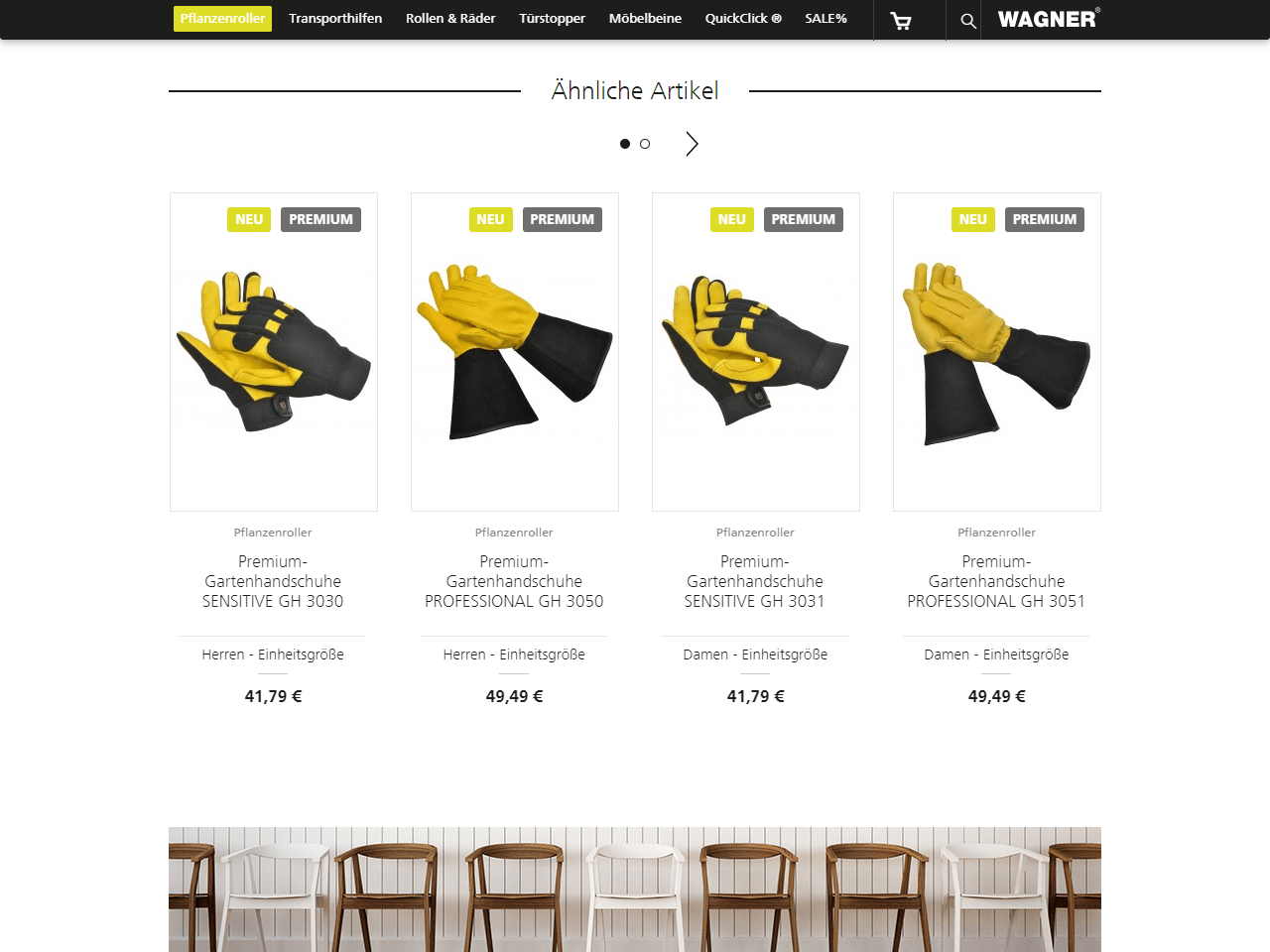1270x952 pixels.
Task: Open the Möbelbeine category
Action: click(645, 19)
